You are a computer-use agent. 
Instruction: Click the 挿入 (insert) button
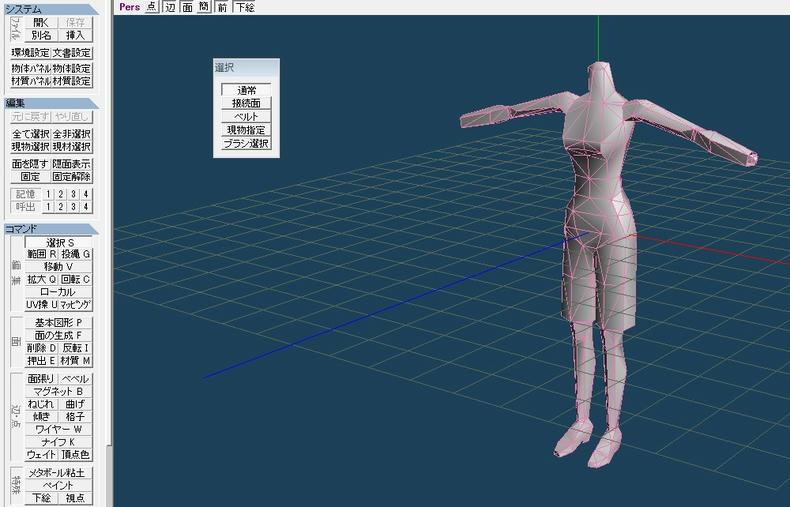tap(75, 35)
